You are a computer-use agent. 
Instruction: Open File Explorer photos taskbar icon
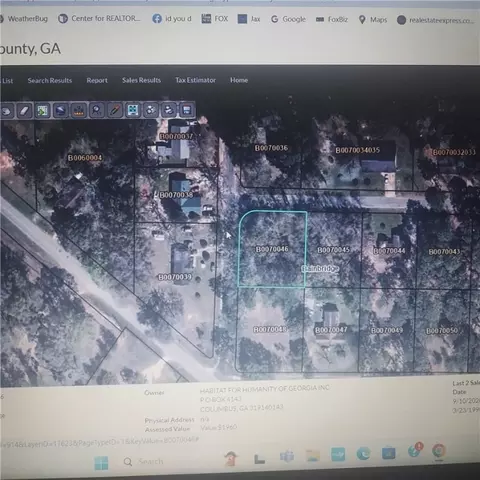313,455
